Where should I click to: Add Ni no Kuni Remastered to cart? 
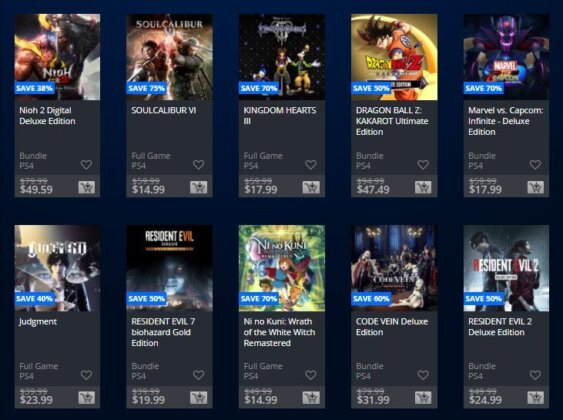311,397
